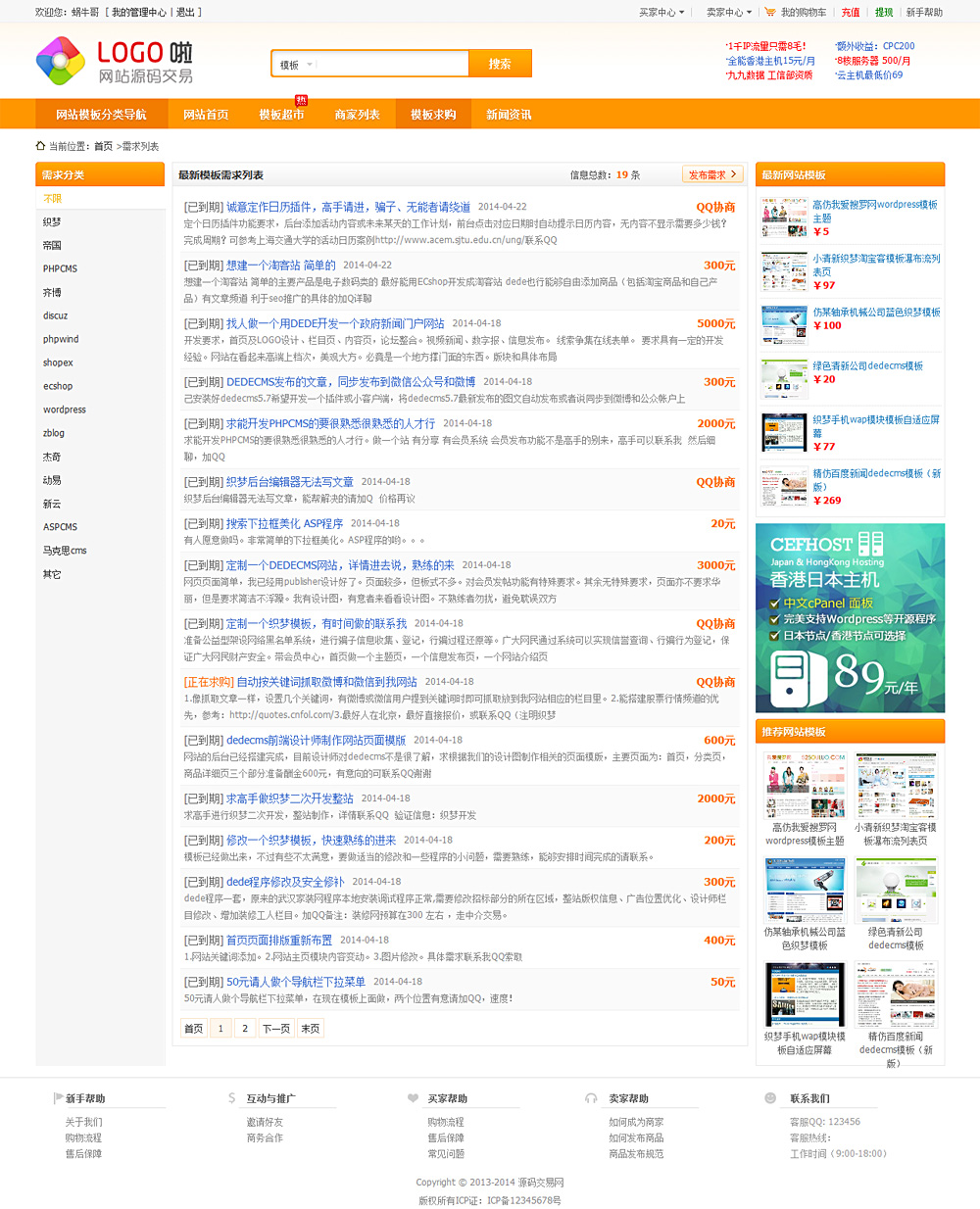Click the colorful LOGO site icon

[x=61, y=61]
